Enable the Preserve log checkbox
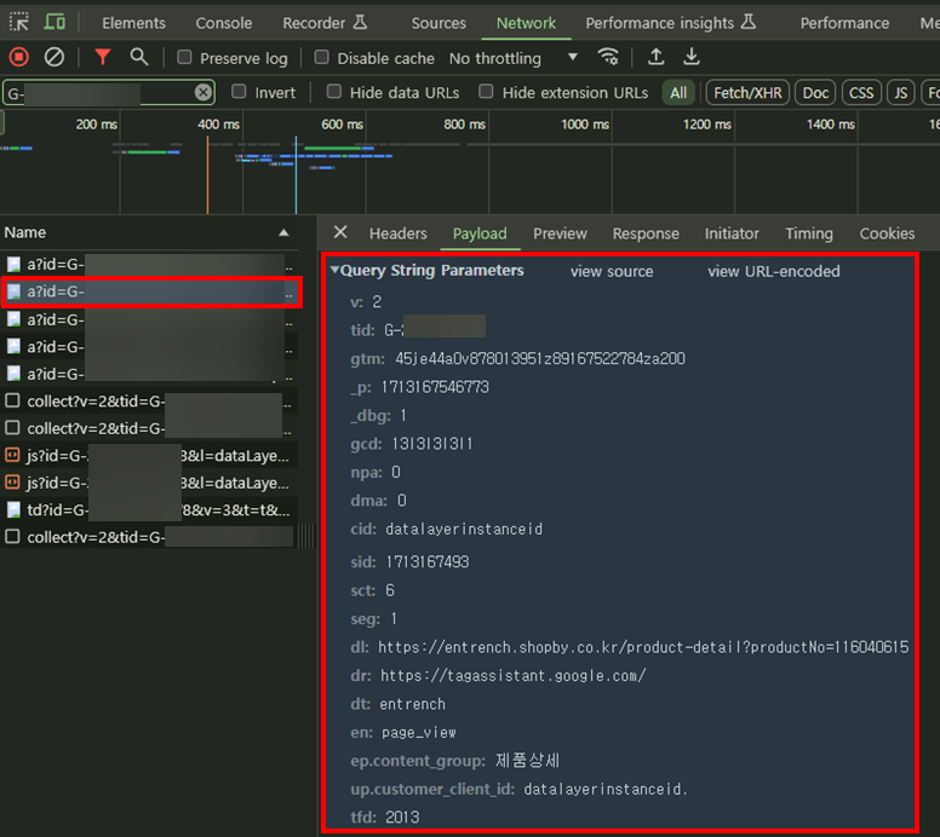 point(184,58)
